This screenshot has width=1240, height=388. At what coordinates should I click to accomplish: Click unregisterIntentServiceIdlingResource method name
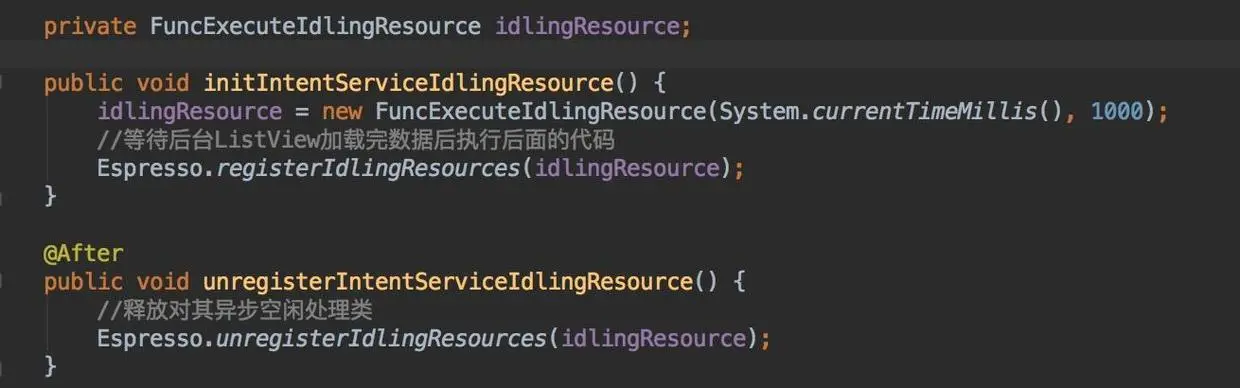coord(448,281)
